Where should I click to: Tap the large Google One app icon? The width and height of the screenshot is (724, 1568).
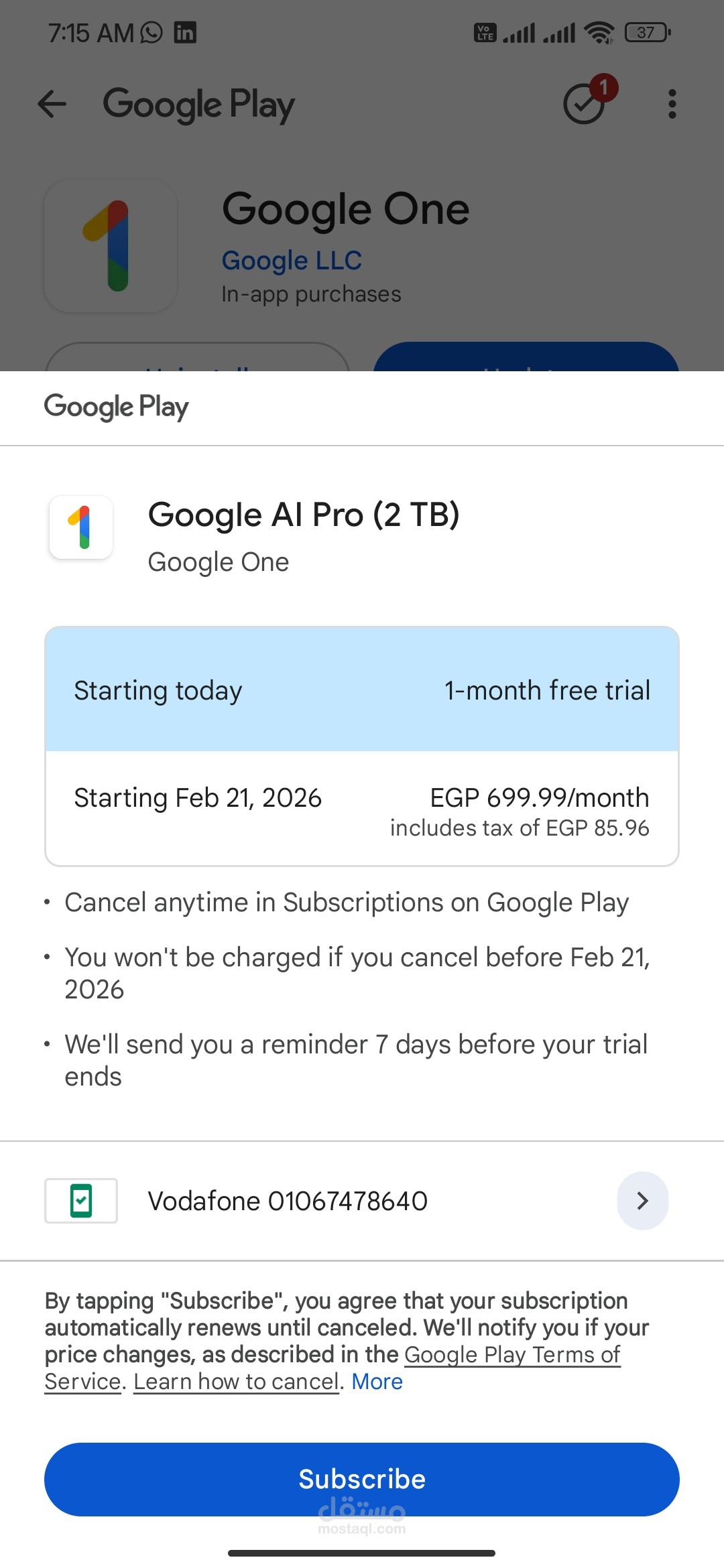(111, 246)
